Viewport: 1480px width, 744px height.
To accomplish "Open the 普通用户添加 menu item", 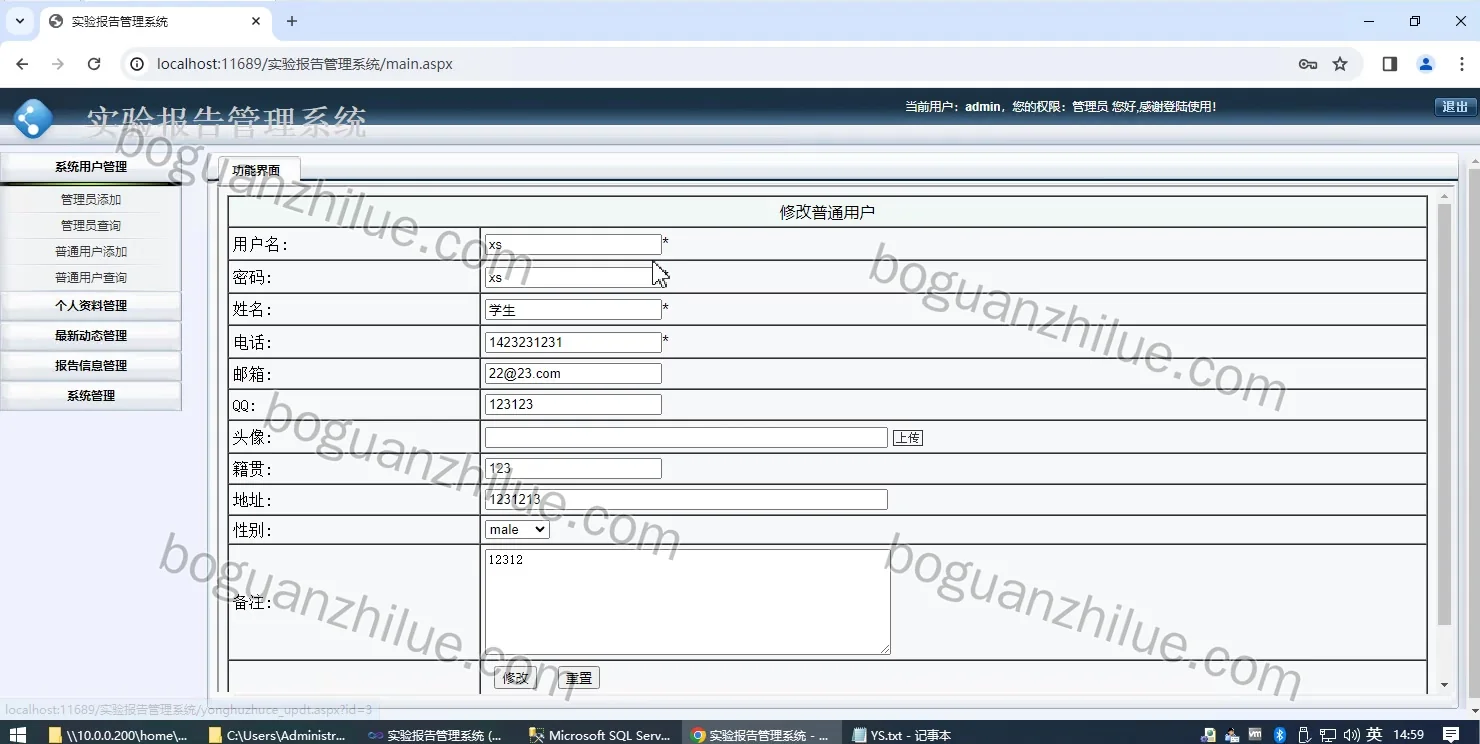I will click(x=91, y=252).
